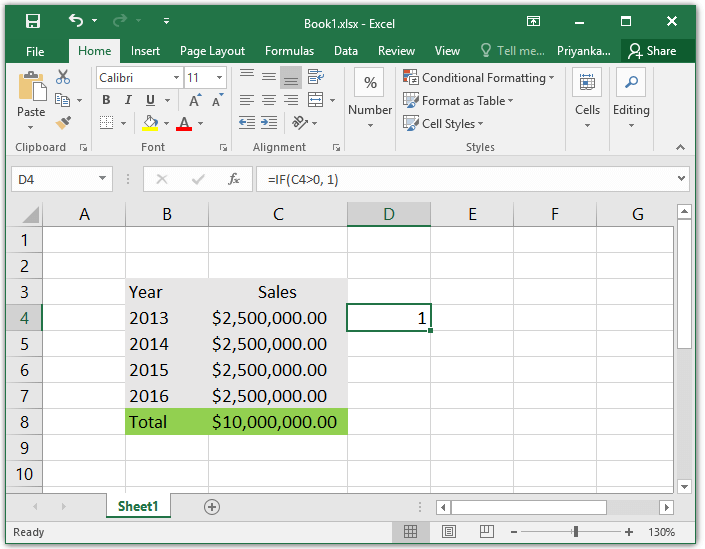
Task: Click the Cut scissors icon
Action: 63,77
